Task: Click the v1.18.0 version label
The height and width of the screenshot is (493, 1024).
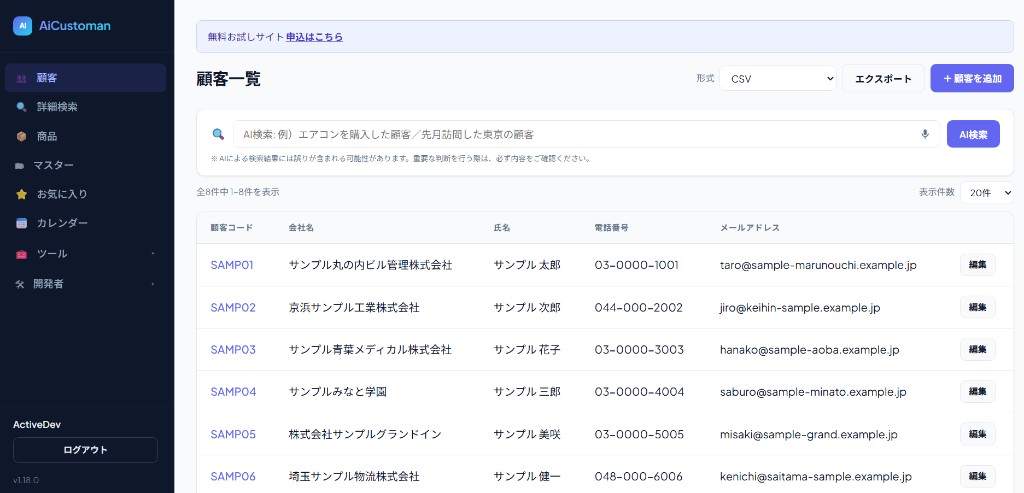Action: click(26, 480)
